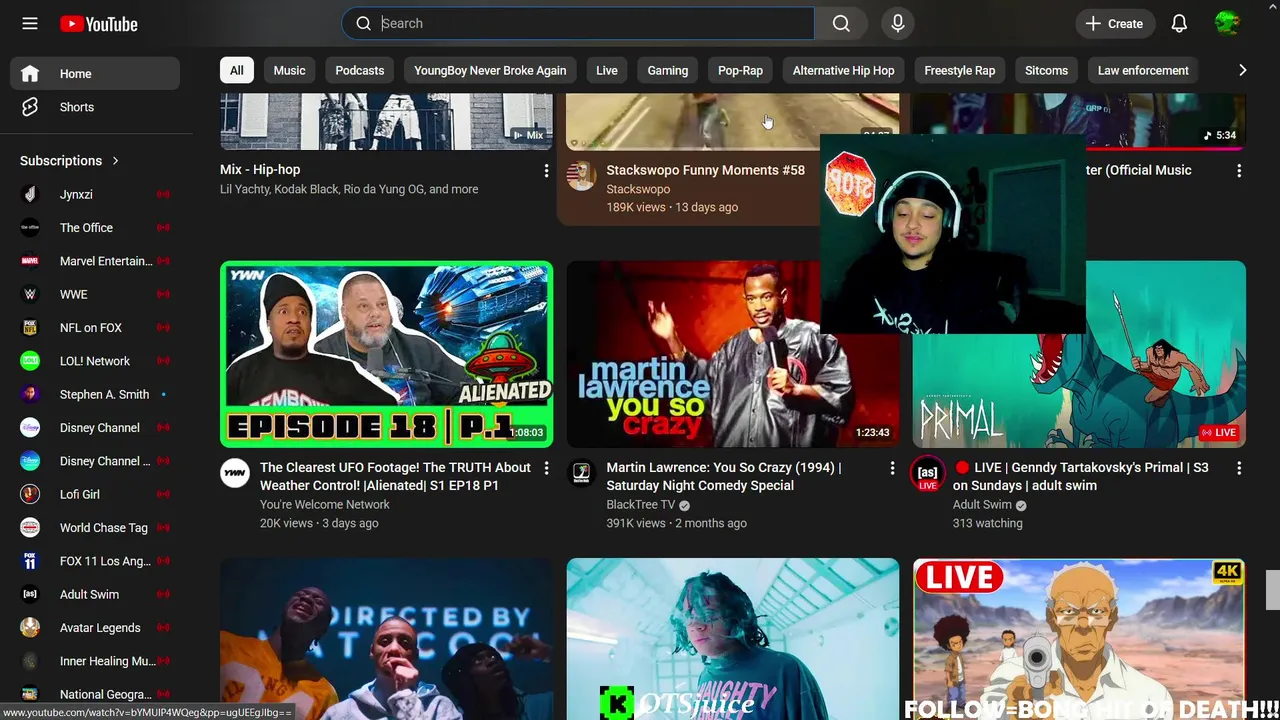Show more category chips arrow
The width and height of the screenshot is (1280, 720).
tap(1242, 70)
